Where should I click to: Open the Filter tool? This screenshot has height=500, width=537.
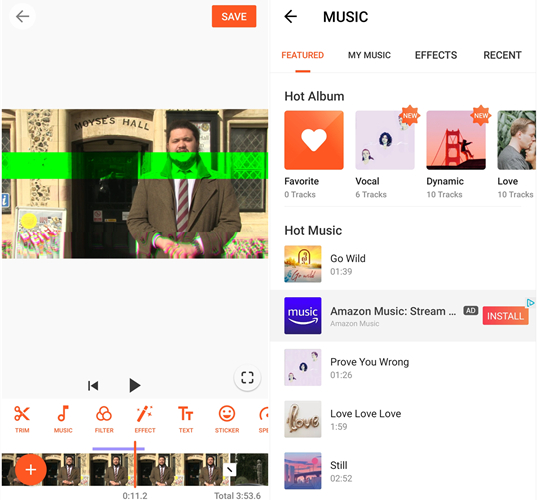point(104,419)
